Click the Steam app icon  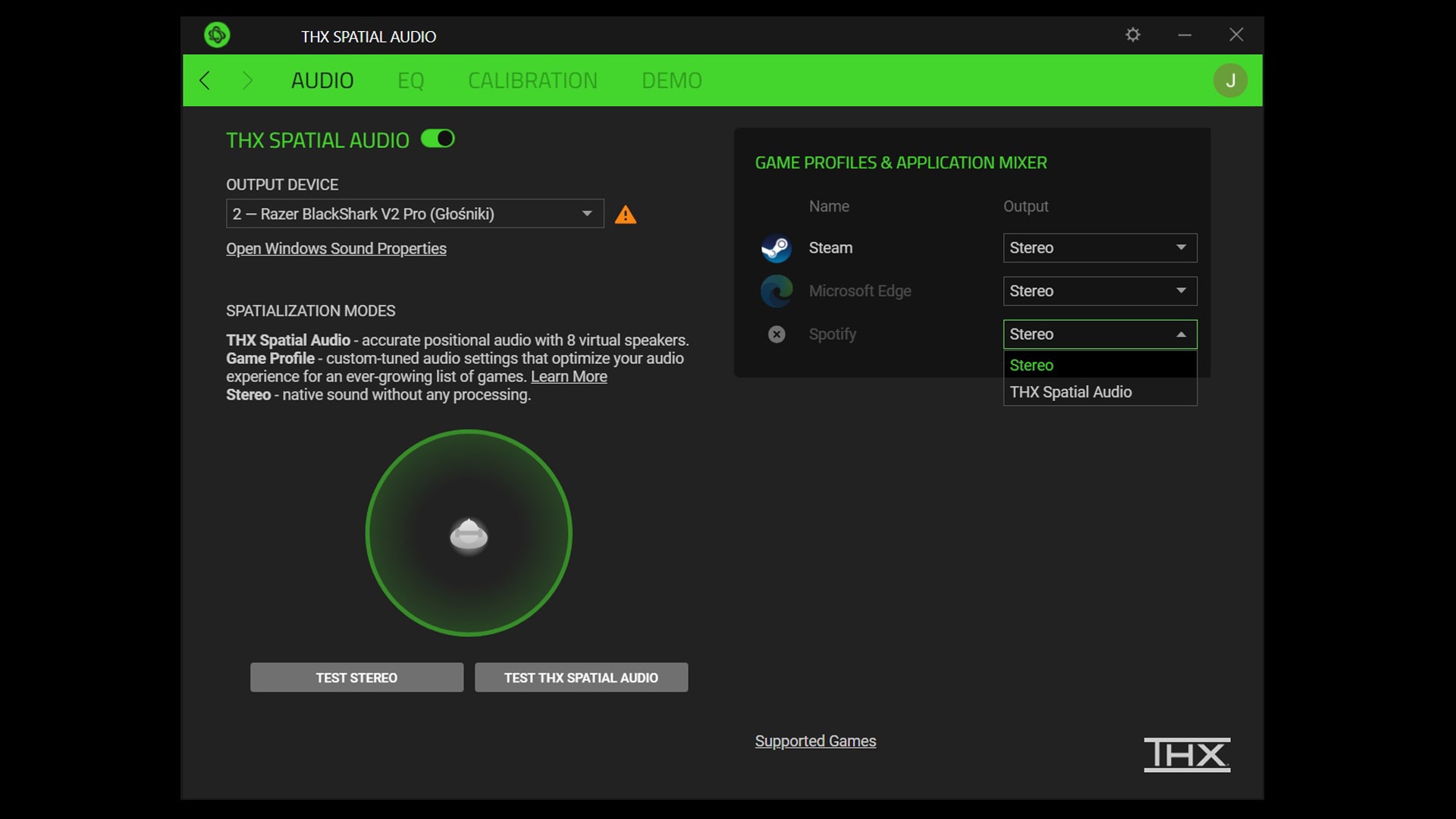click(x=777, y=248)
